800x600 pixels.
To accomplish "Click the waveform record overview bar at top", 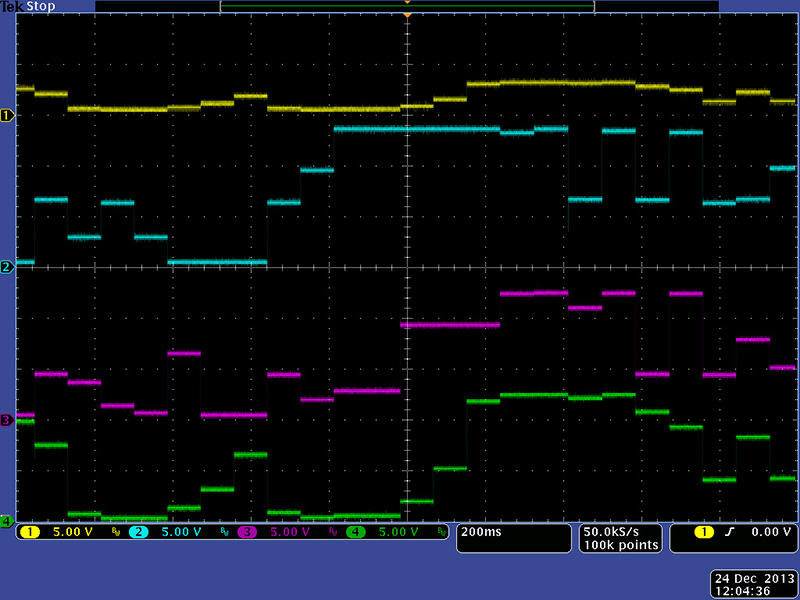I will point(407,6).
